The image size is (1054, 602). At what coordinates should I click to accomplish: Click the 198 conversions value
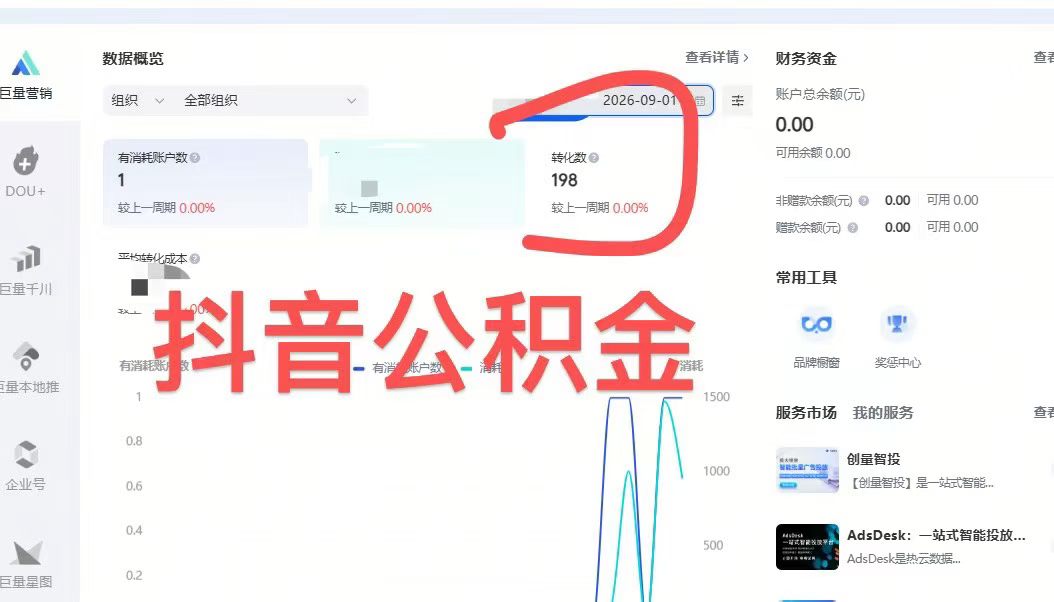pos(564,180)
